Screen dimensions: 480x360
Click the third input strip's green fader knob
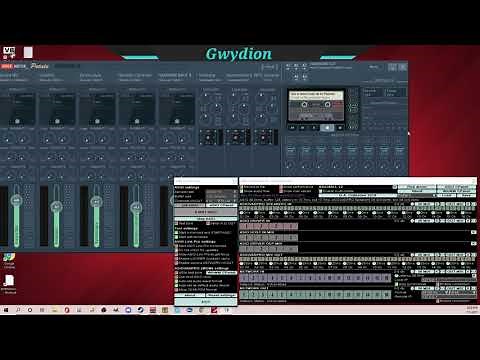pos(96,202)
